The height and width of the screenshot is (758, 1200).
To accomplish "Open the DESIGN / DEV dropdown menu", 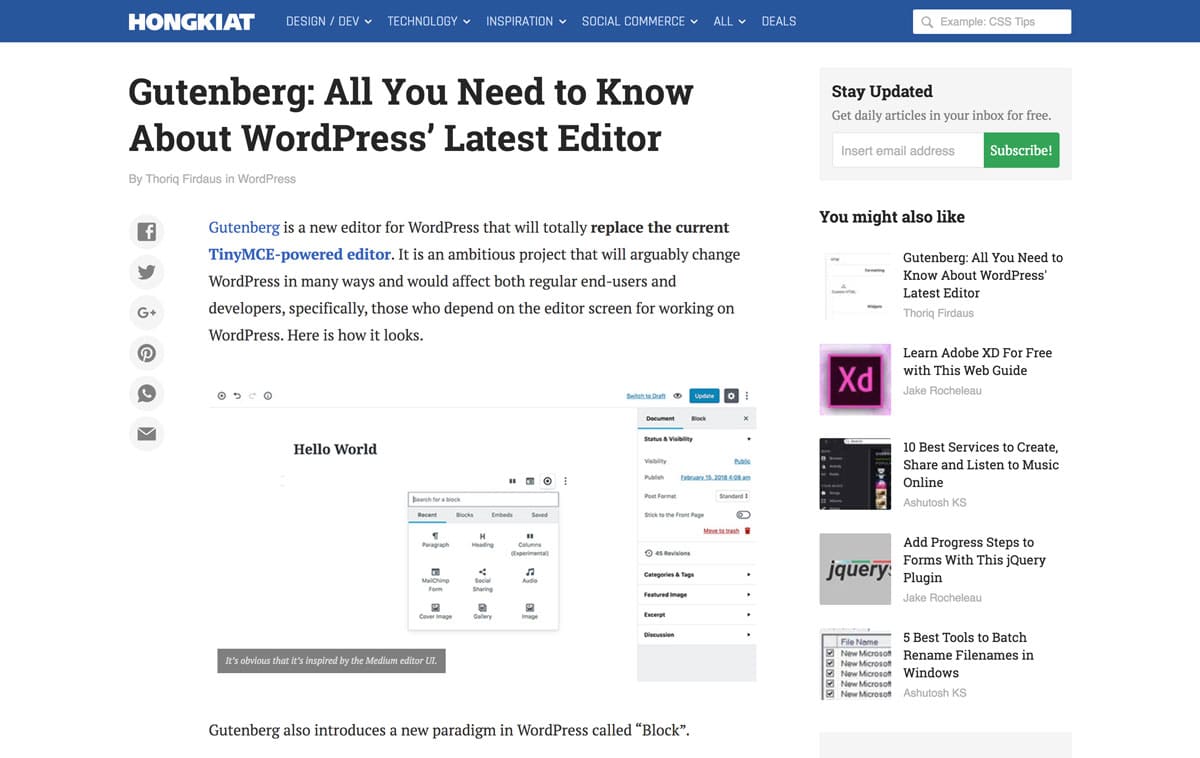I will pyautogui.click(x=329, y=21).
